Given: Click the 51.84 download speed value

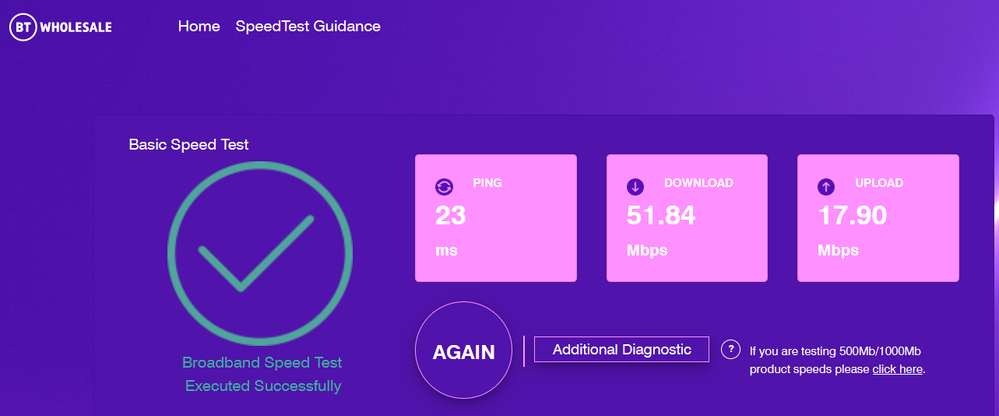Looking at the screenshot, I should click(x=661, y=215).
